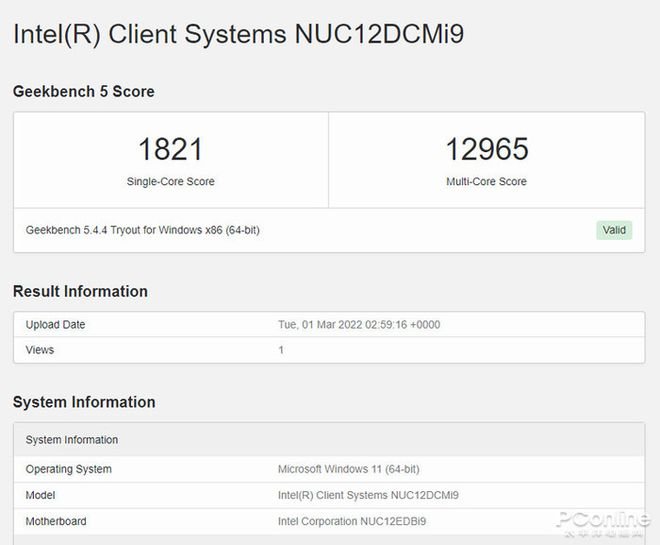This screenshot has width=660, height=545.
Task: Click the 12965 multi-core score number
Action: click(486, 150)
